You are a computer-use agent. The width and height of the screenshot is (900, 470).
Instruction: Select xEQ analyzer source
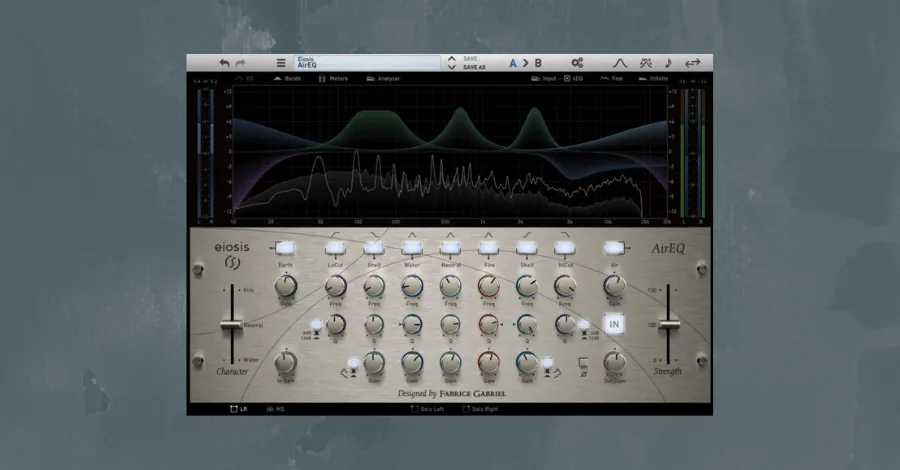(x=573, y=78)
